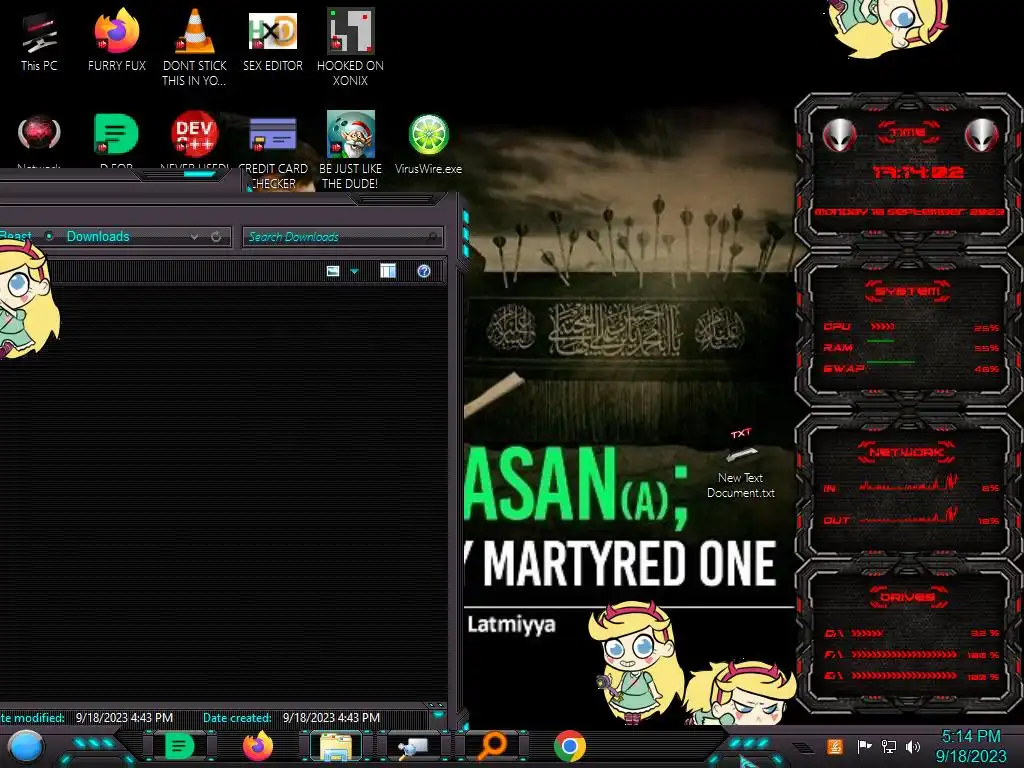Open the breadcrumb arrow before Downloads
This screenshot has width=1024, height=768.
pos(49,236)
